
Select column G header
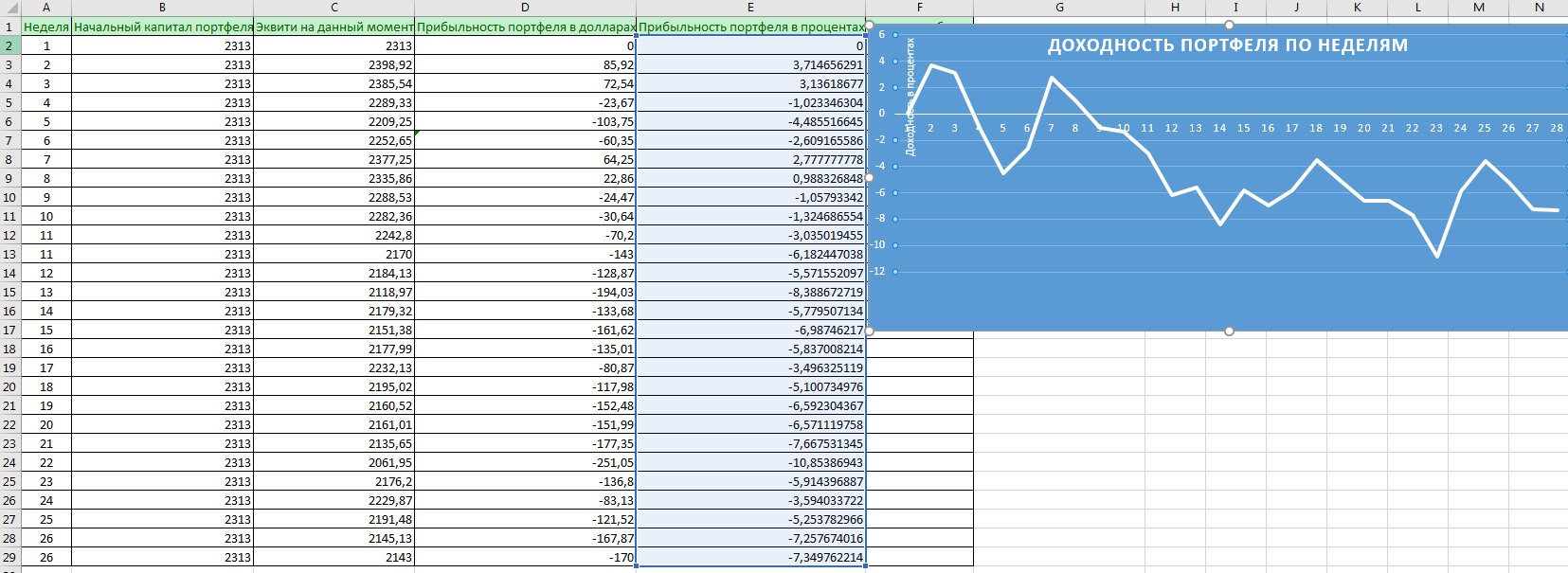tap(1059, 8)
